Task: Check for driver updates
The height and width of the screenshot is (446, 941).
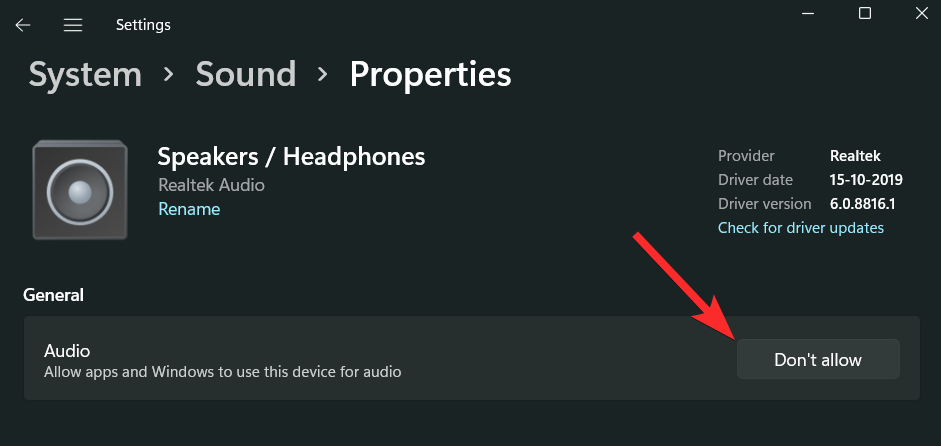Action: 801,228
